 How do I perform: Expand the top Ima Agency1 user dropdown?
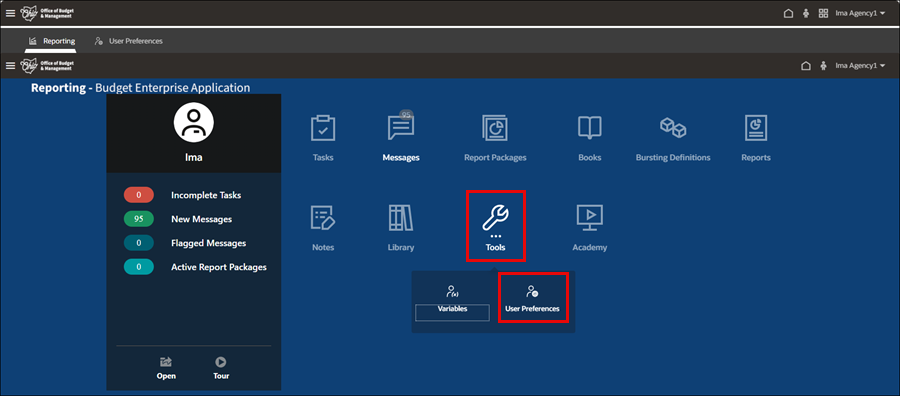[860, 13]
